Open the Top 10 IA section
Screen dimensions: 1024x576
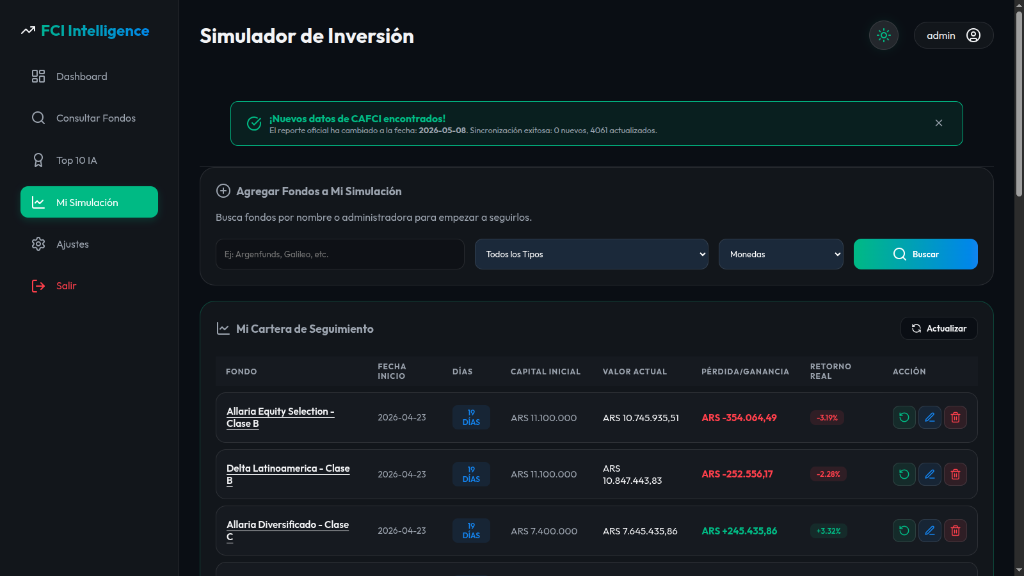pyautogui.click(x=89, y=160)
